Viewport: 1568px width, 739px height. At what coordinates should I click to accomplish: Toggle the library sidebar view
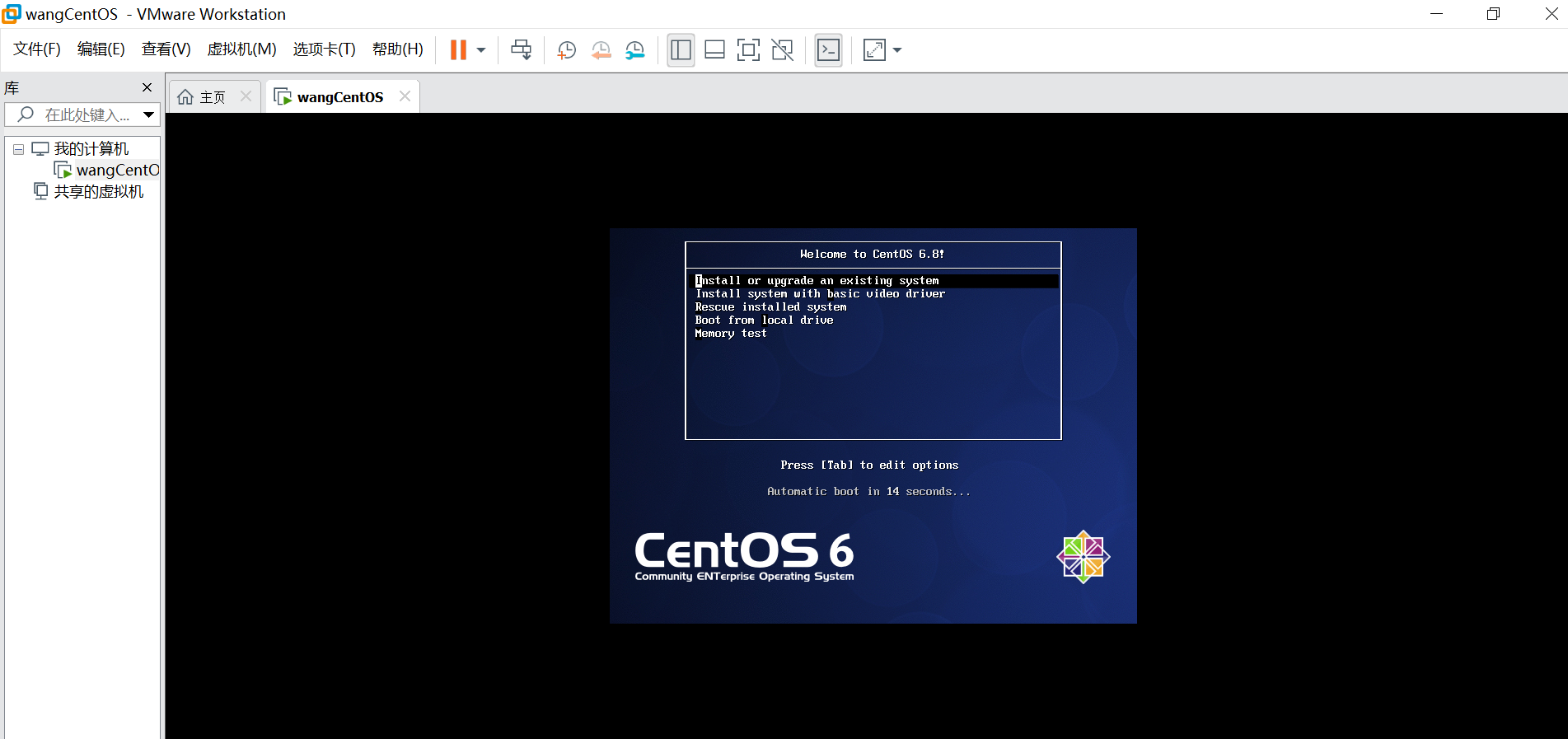(x=681, y=50)
